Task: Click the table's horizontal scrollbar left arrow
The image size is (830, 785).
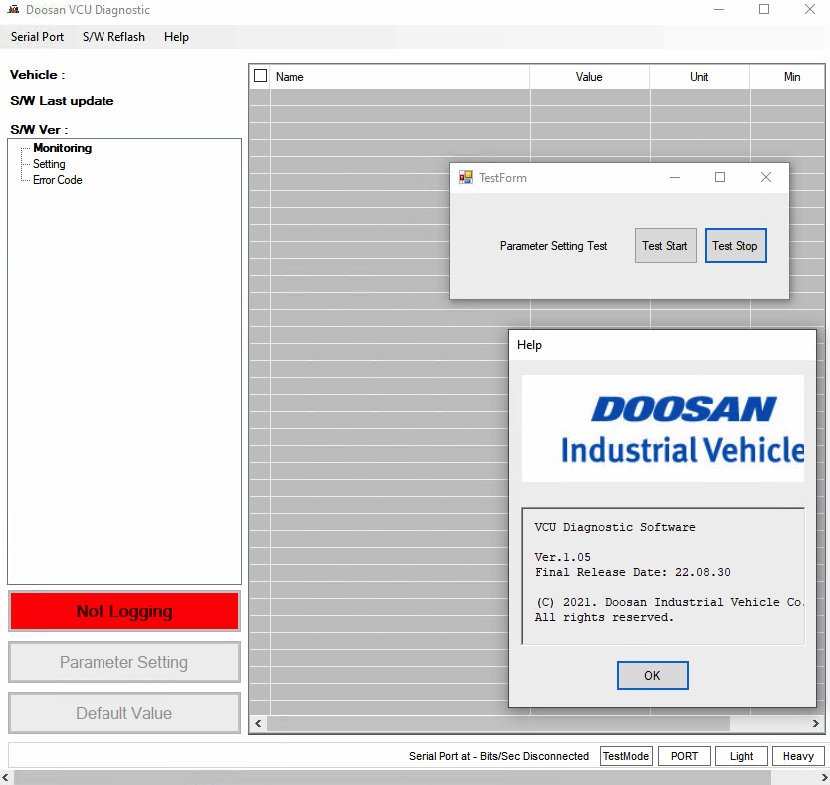Action: (257, 723)
